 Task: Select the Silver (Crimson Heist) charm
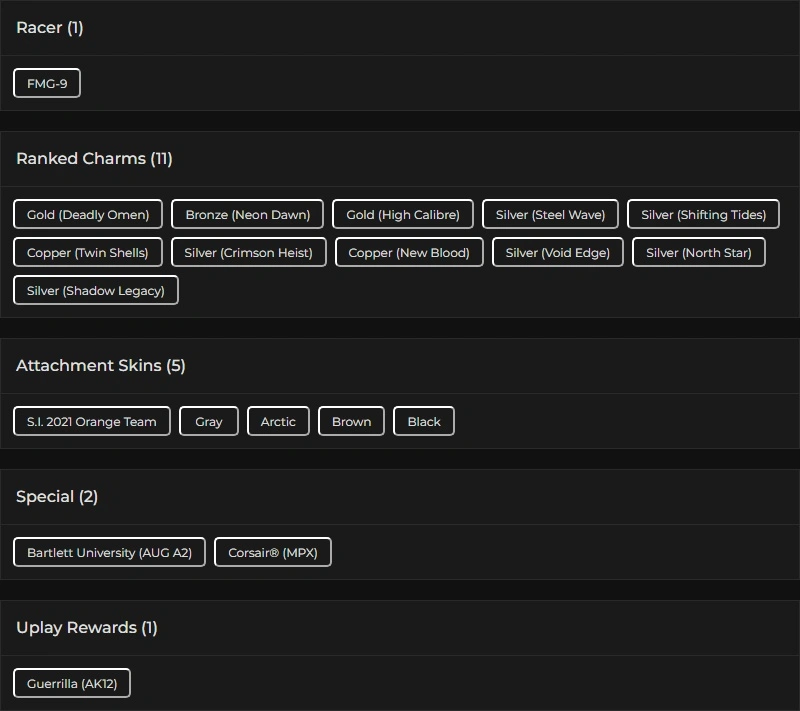tap(249, 253)
